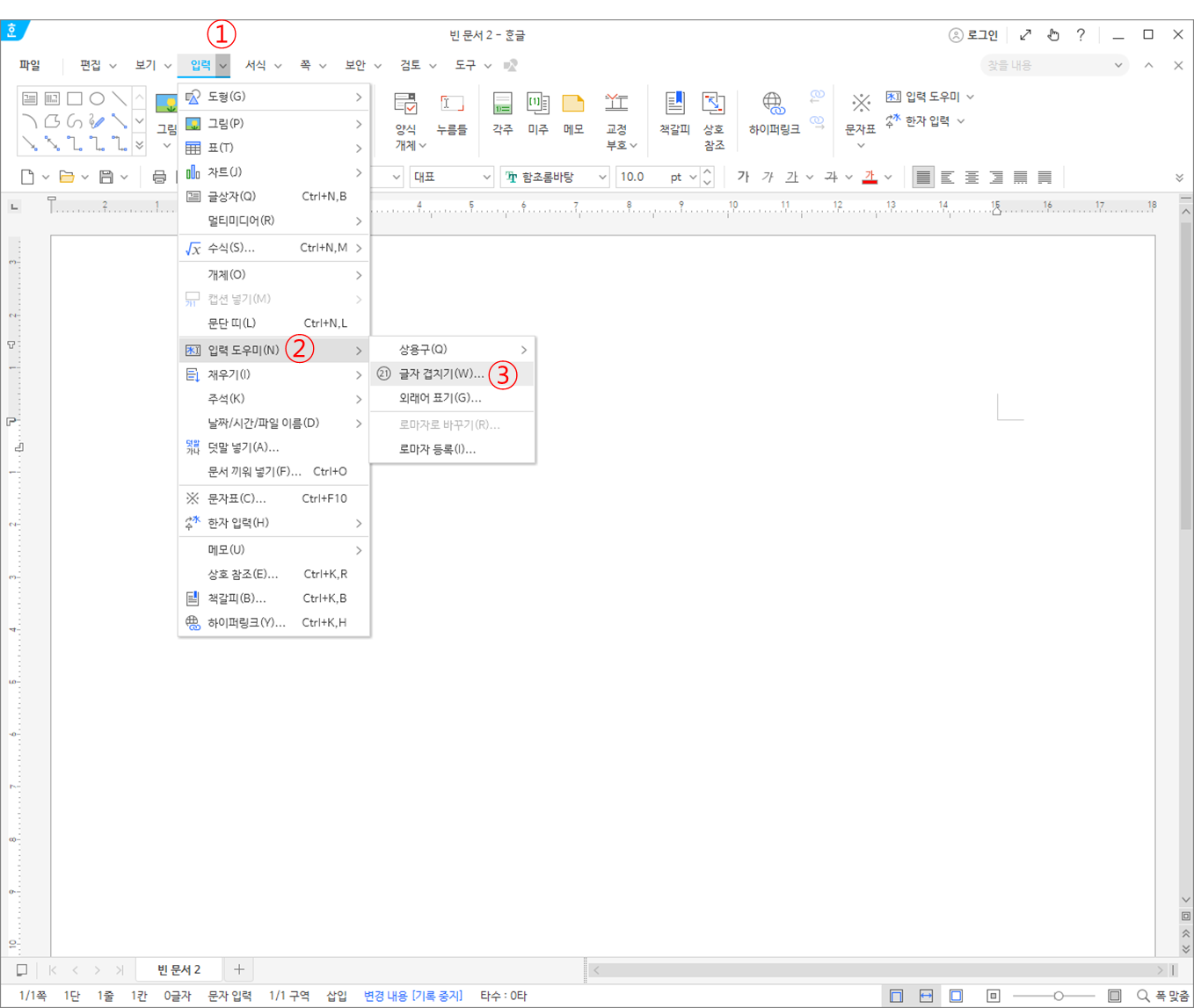1194x1008 pixels.
Task: Open the 서식 menu
Action: coord(255,65)
